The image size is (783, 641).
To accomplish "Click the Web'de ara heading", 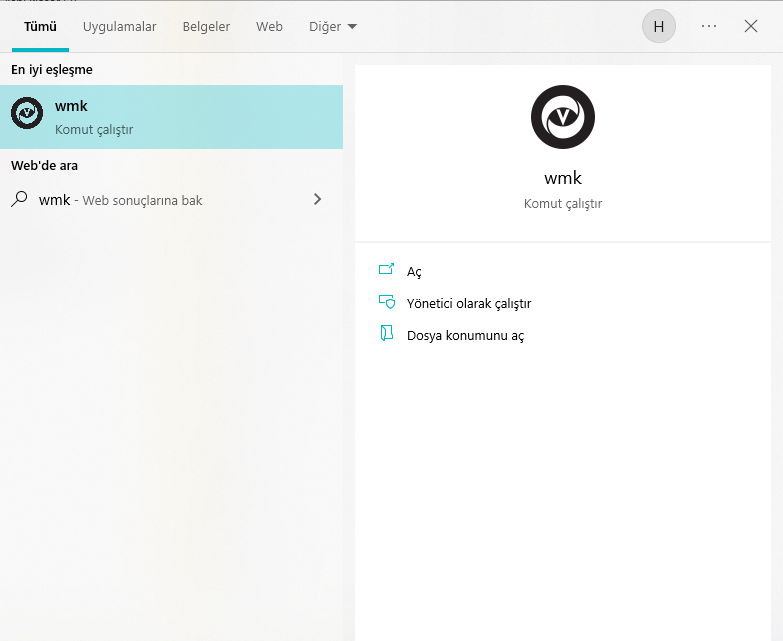I will tap(44, 166).
